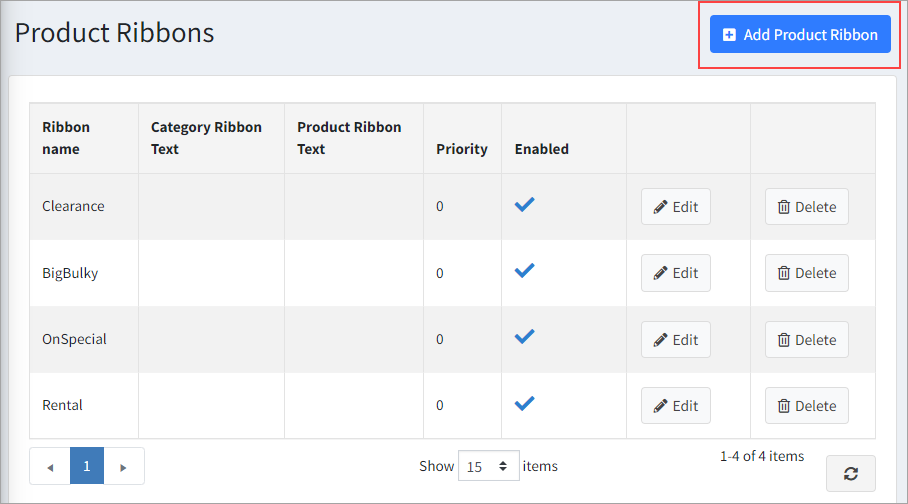
Task: Delete the OnSpecial ribbon
Action: pyautogui.click(x=806, y=340)
